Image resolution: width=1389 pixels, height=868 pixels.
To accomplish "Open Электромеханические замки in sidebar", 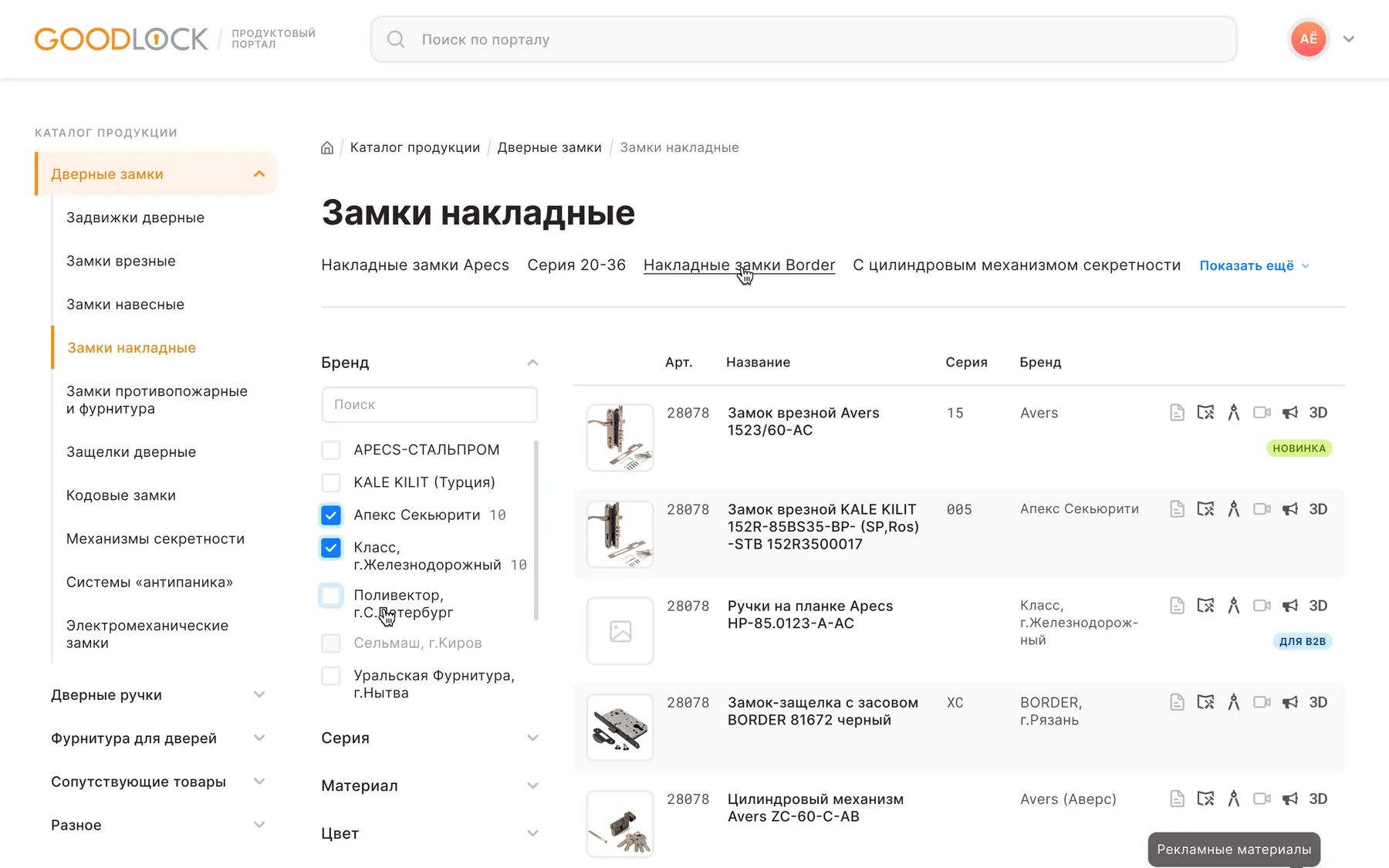I will pyautogui.click(x=147, y=634).
